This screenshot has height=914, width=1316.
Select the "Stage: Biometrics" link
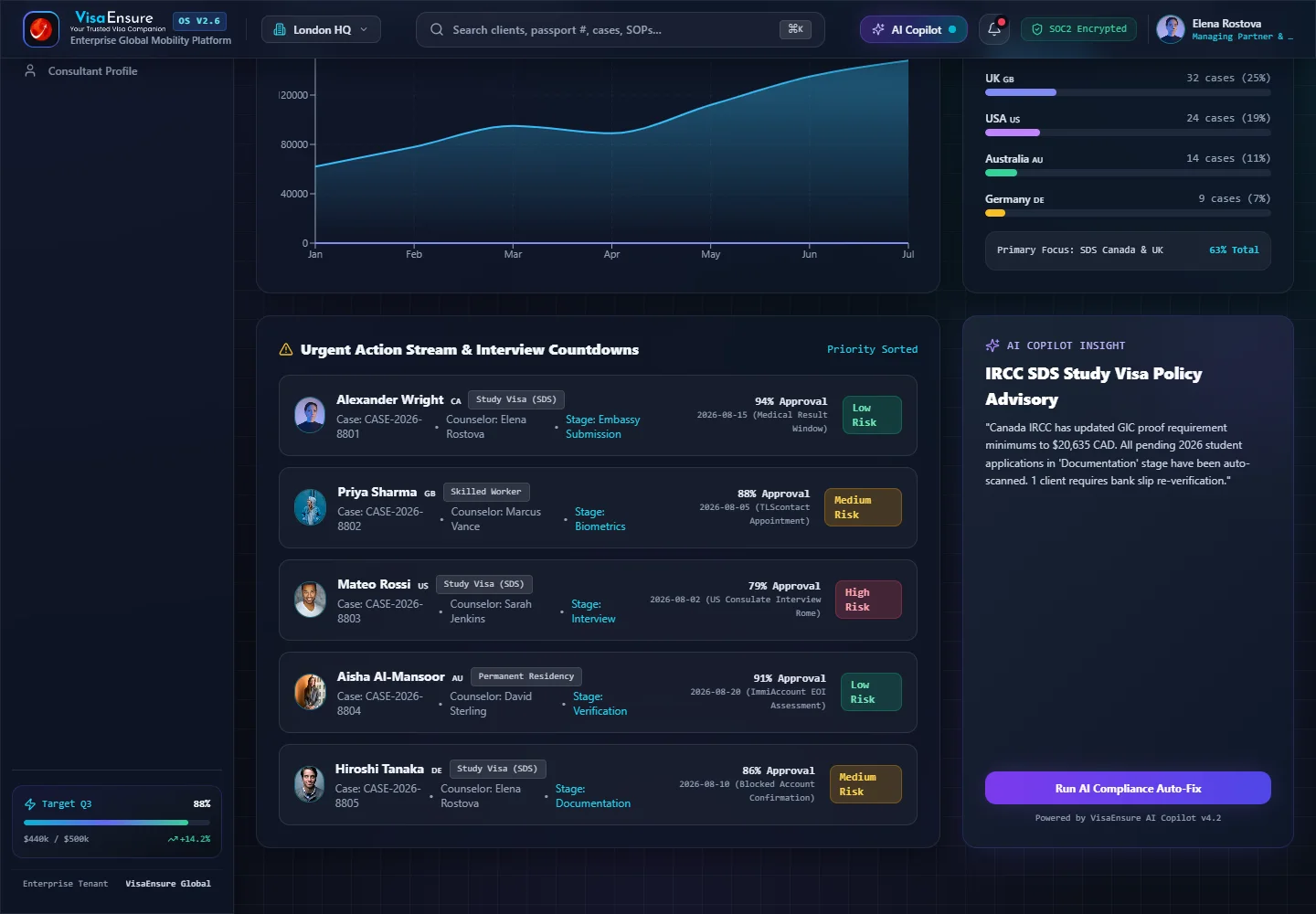[x=600, y=519]
